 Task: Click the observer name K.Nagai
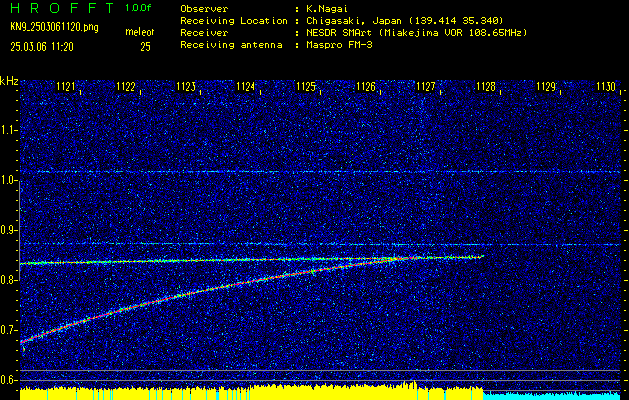(x=327, y=8)
